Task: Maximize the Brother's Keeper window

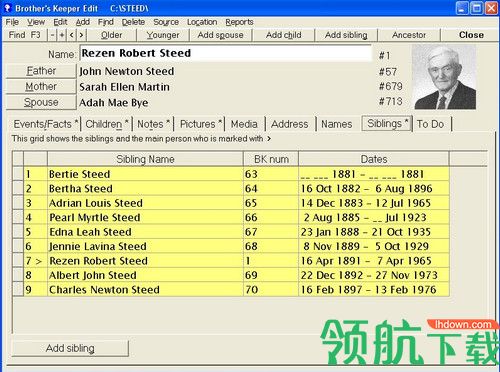Action: click(477, 8)
